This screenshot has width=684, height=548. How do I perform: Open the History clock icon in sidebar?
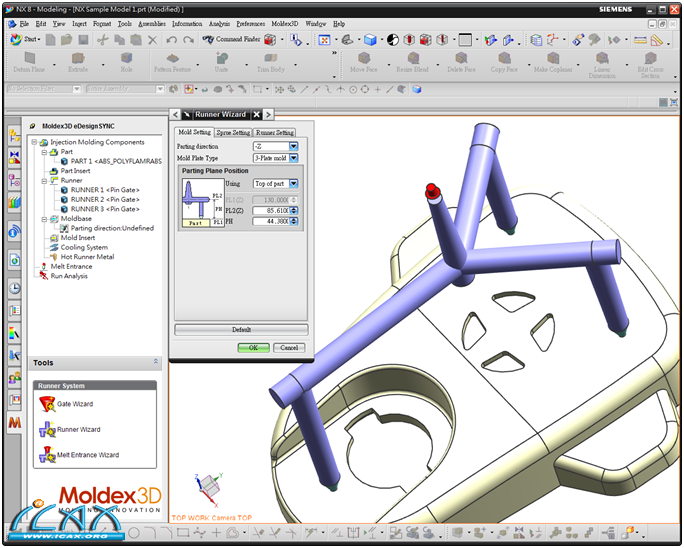tap(15, 288)
